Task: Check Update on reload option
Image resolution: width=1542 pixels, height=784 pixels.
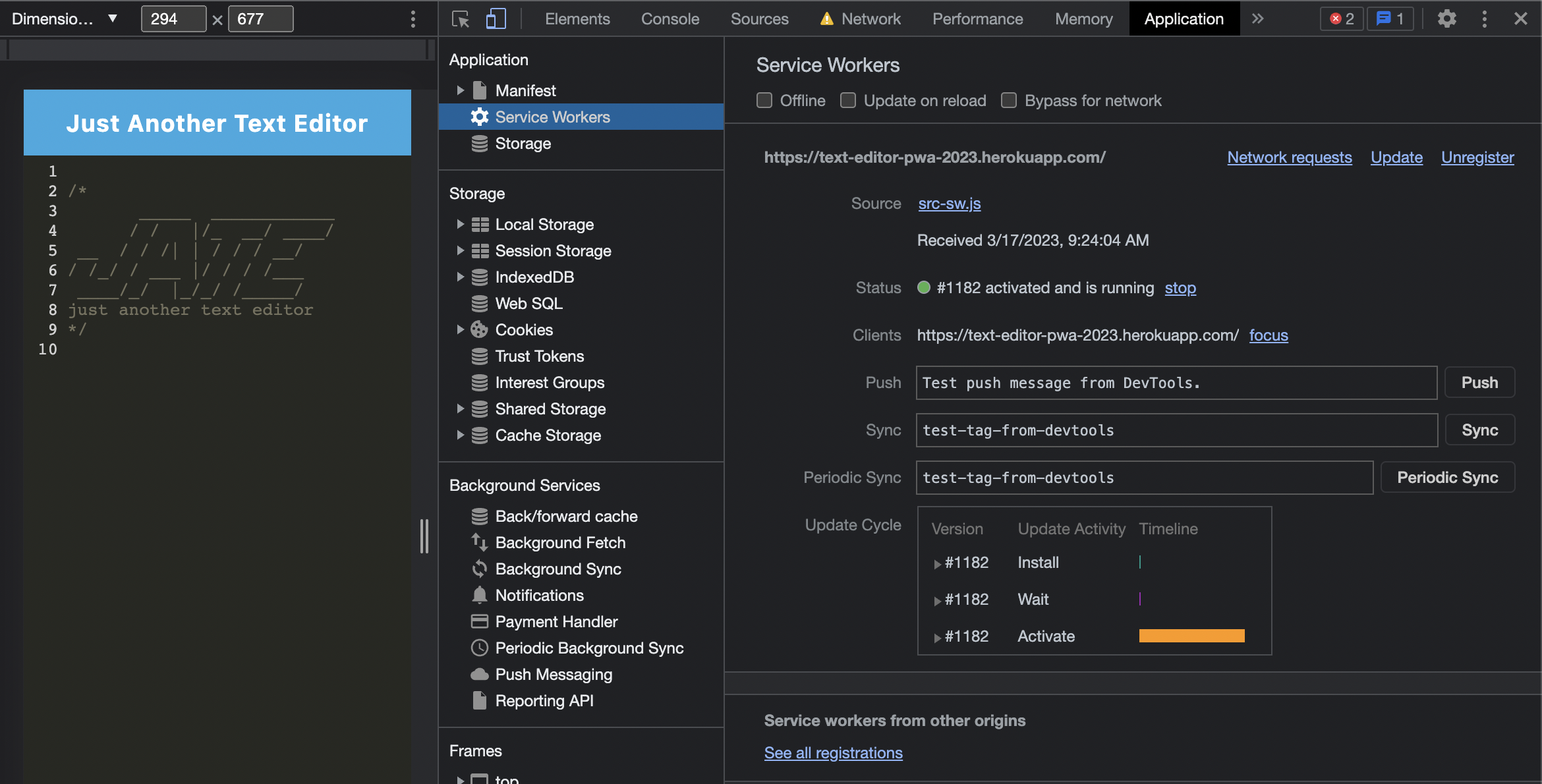Action: pyautogui.click(x=848, y=101)
